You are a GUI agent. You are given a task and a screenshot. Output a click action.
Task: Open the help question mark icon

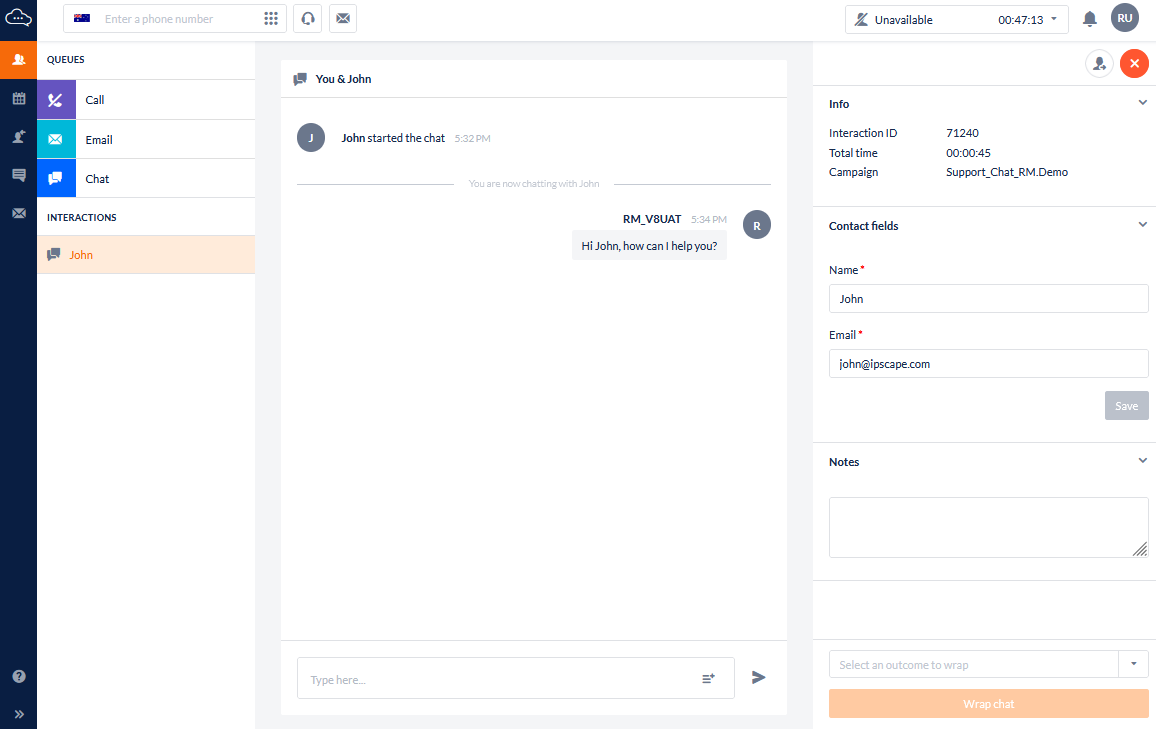coord(18,676)
